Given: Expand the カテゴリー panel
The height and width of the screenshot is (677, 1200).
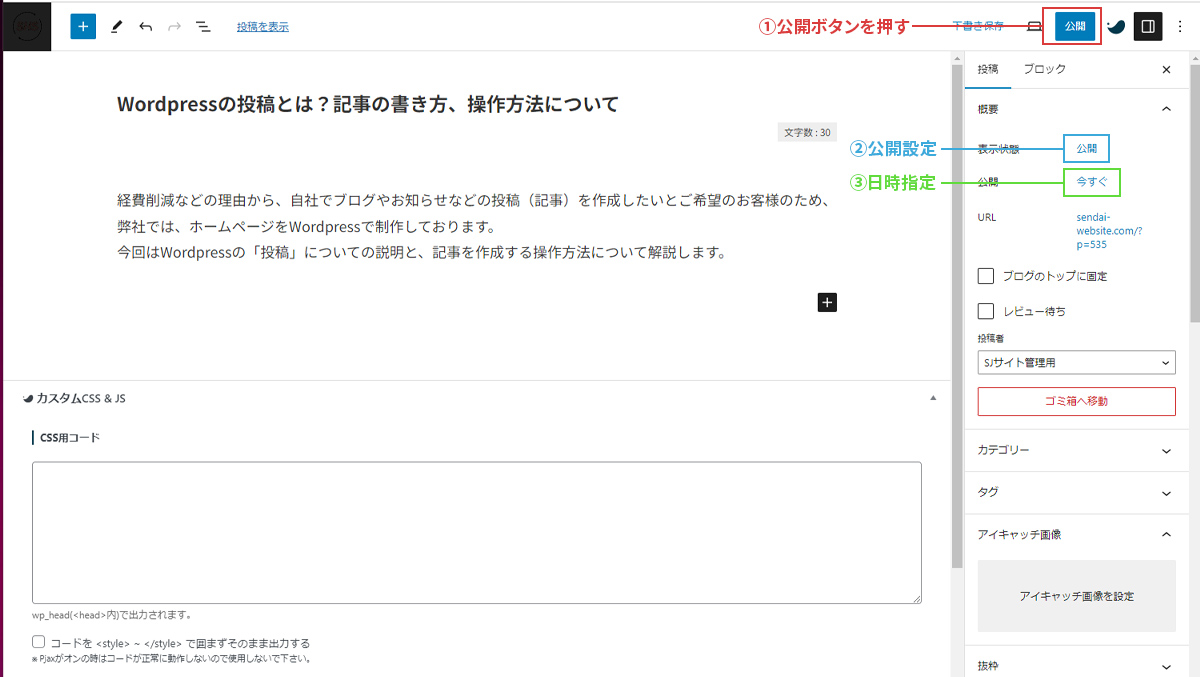Looking at the screenshot, I should [x=1076, y=451].
